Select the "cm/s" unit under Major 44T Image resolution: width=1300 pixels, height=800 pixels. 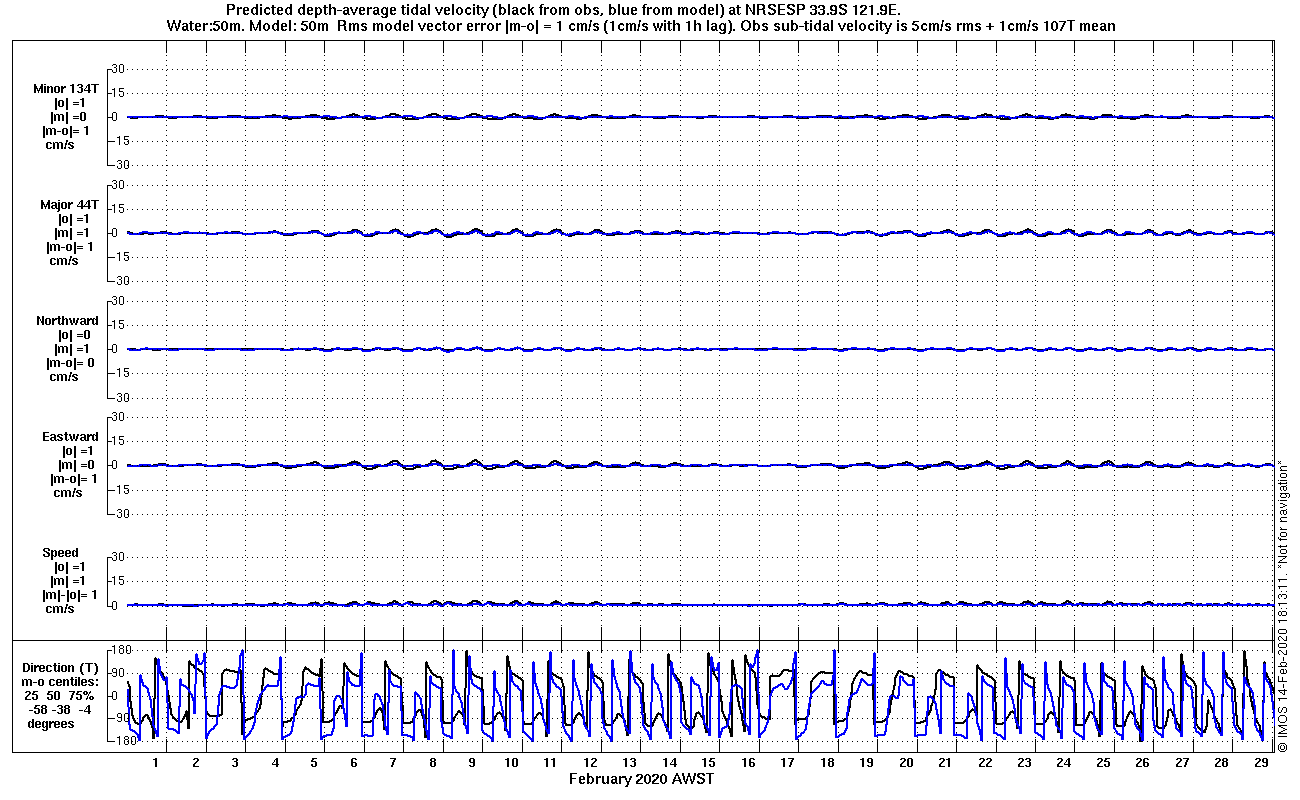pyautogui.click(x=63, y=261)
